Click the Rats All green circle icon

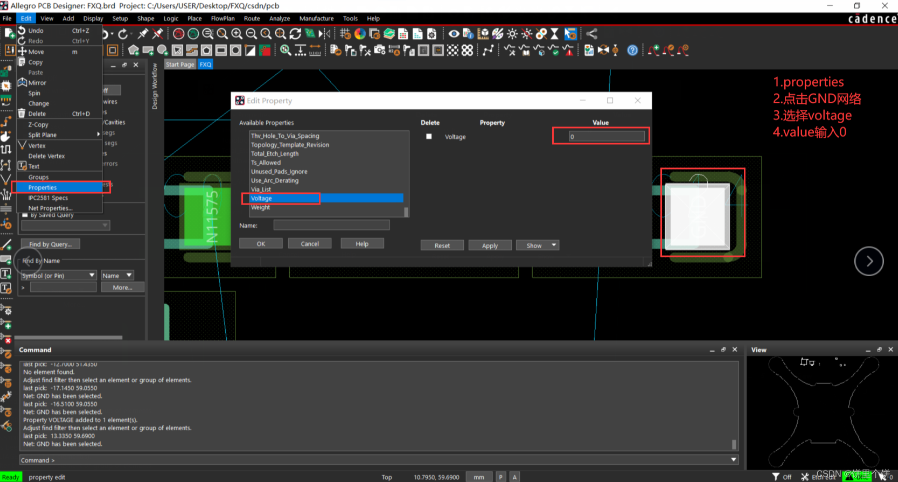[x=194, y=34]
